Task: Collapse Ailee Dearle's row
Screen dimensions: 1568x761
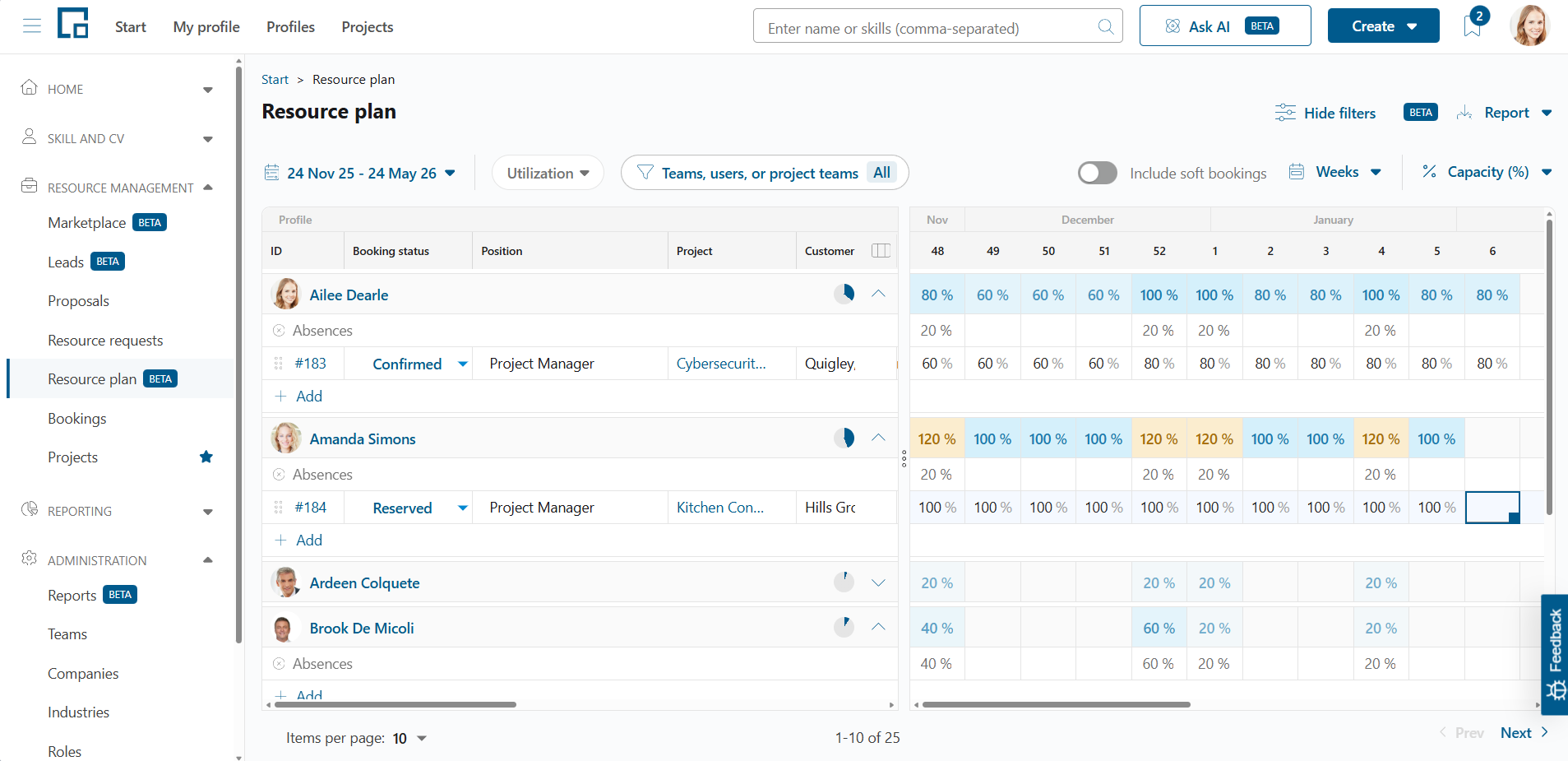Action: point(878,294)
